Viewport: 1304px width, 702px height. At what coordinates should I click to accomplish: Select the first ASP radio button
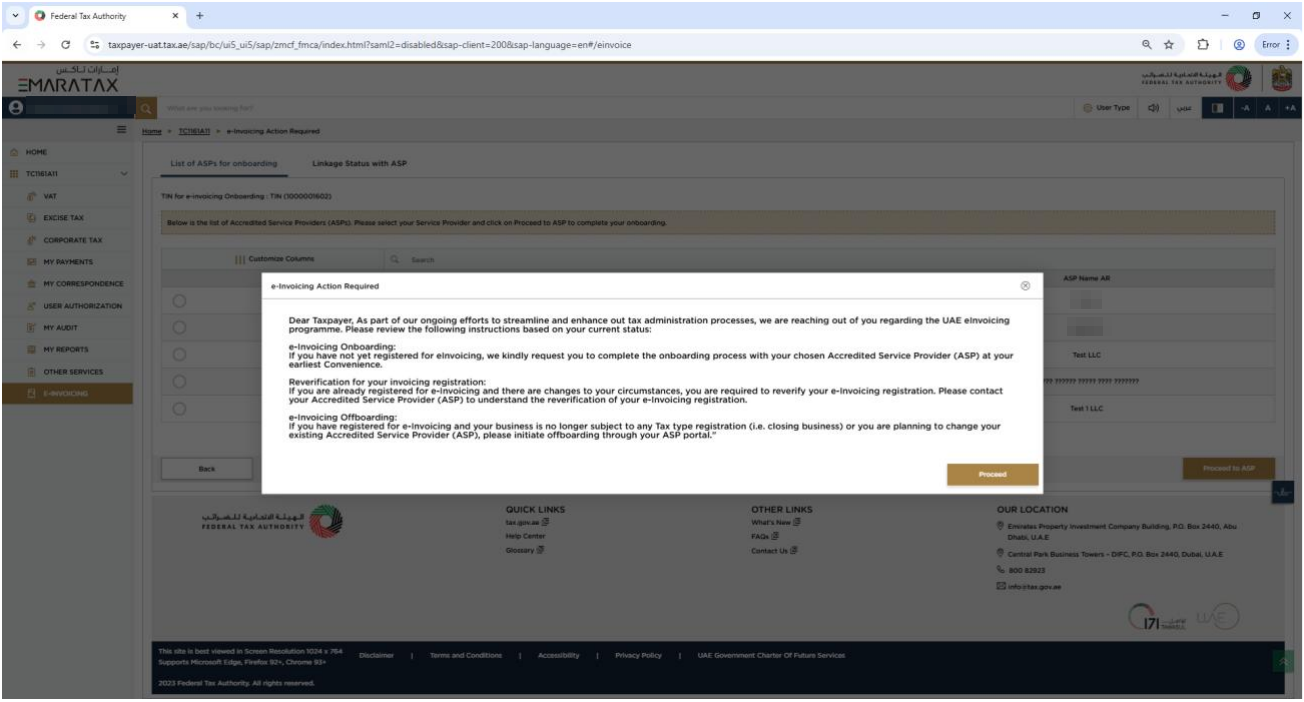(x=180, y=300)
